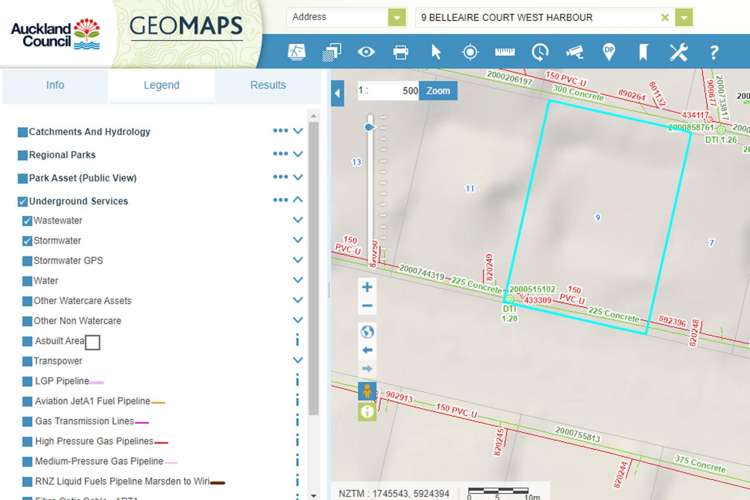Open the Address search type dropdown
Screen dimensions: 750x500
point(397,18)
